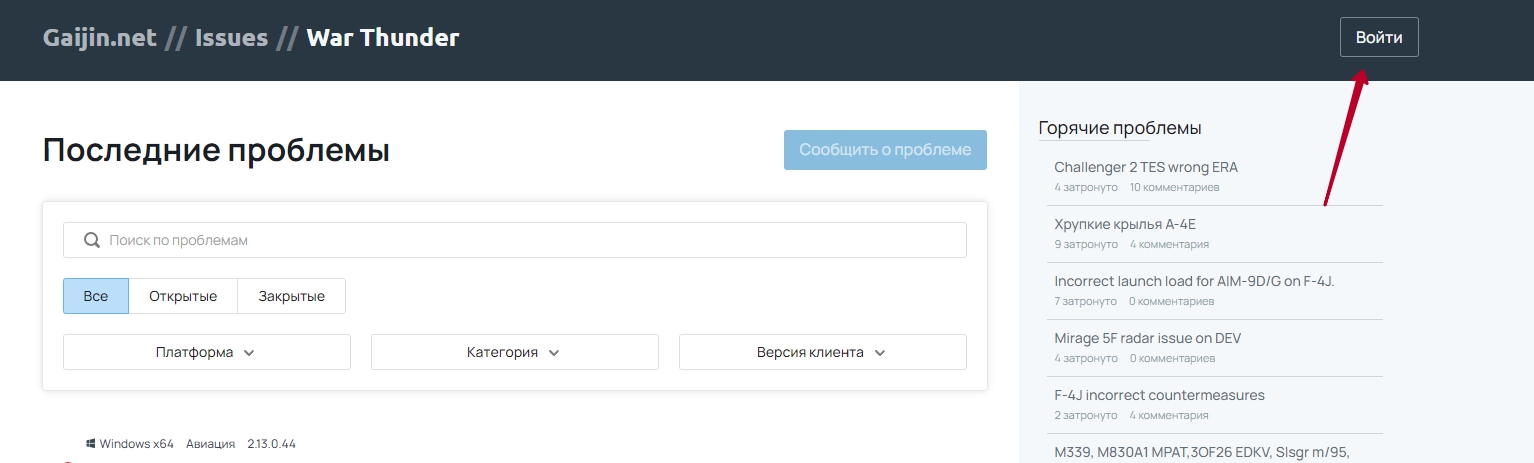The width and height of the screenshot is (1534, 463).
Task: Switch to Закрытые filter tab
Action: coord(291,296)
